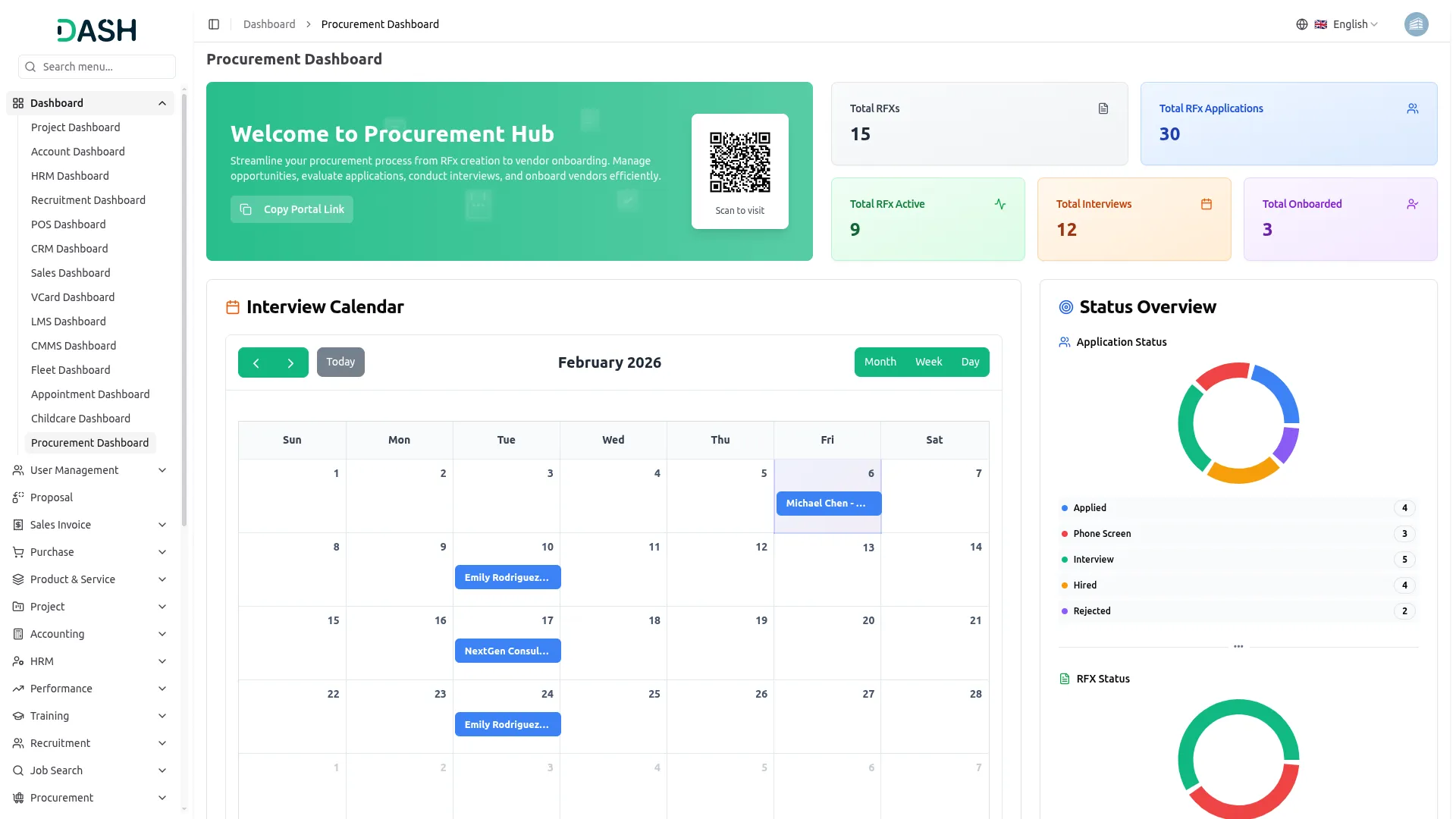The height and width of the screenshot is (819, 1456).
Task: Click the search magnifier in the sidebar
Action: click(30, 67)
